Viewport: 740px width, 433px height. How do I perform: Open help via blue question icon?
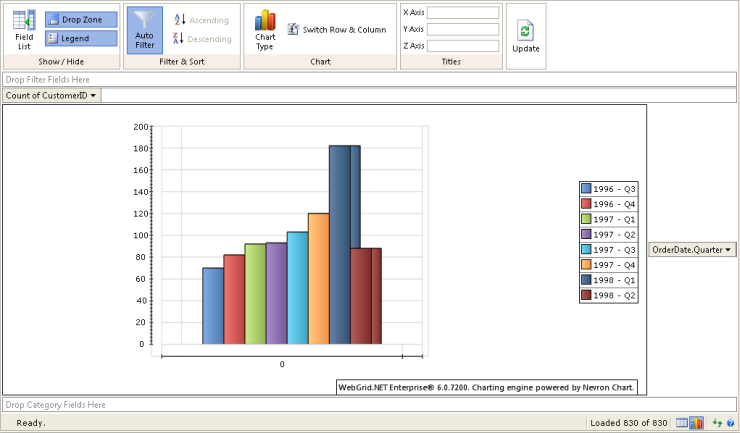(x=731, y=423)
